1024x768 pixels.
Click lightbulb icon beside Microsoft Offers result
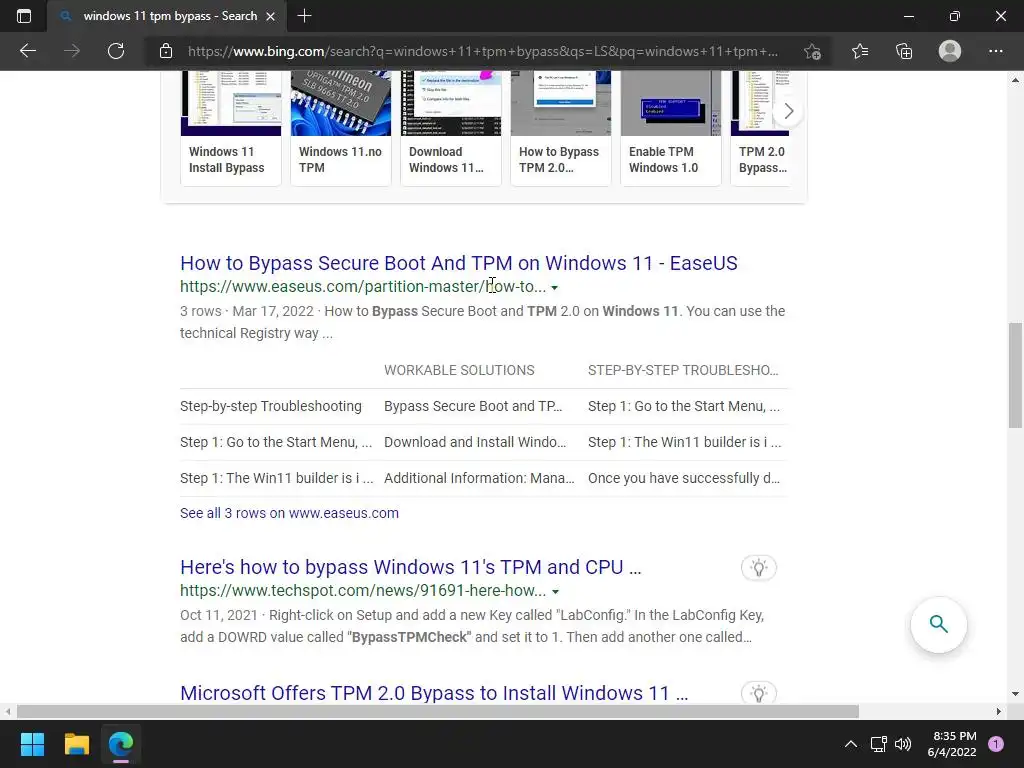tap(758, 693)
